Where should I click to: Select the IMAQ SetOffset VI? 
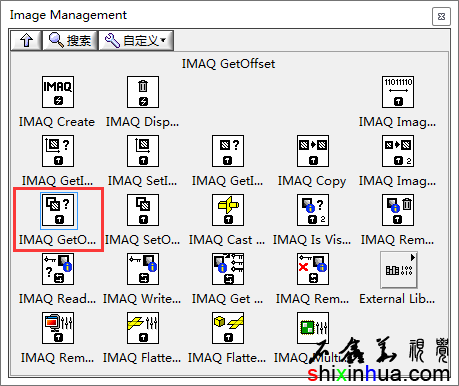[143, 210]
